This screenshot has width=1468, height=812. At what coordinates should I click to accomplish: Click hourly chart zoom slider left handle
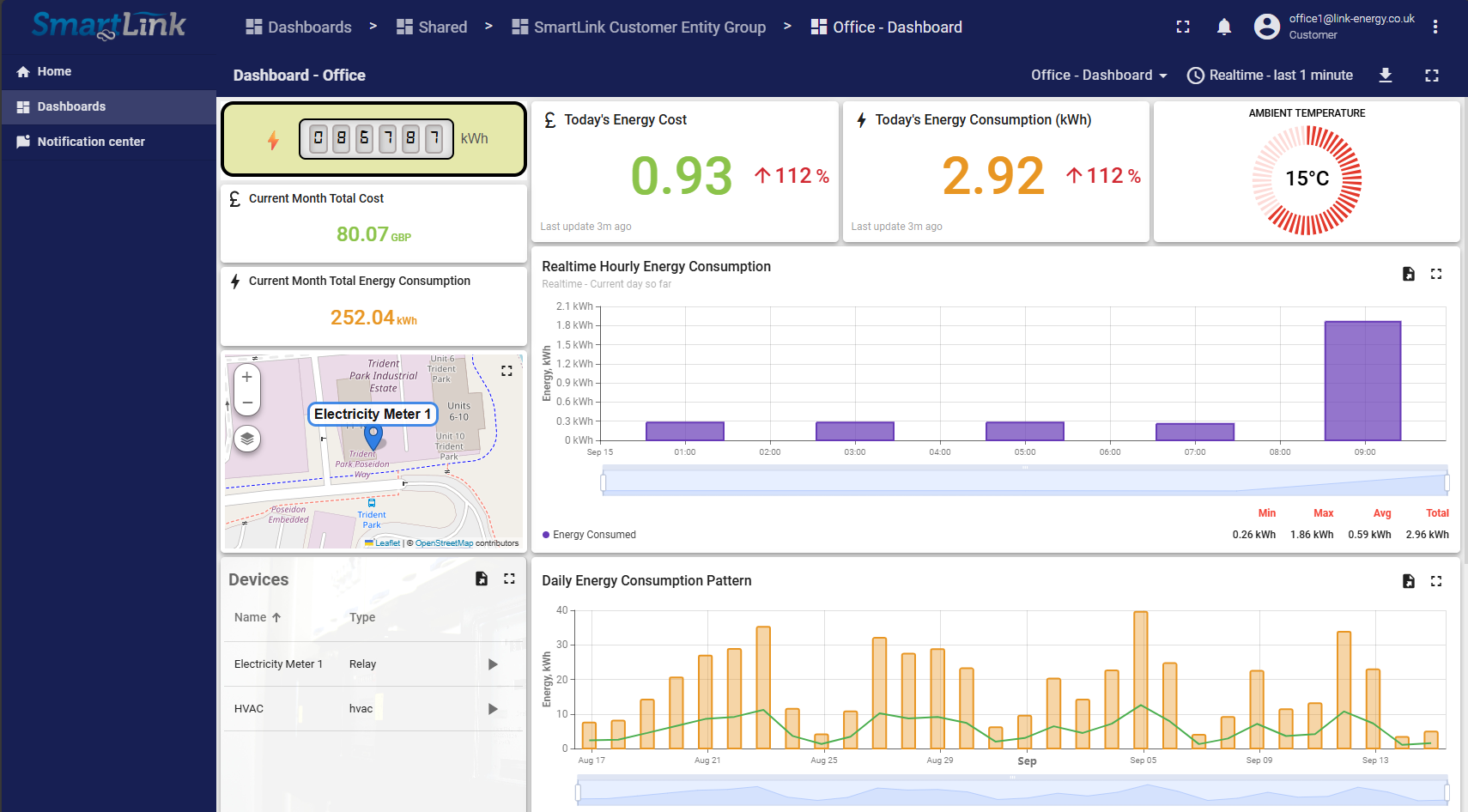pyautogui.click(x=604, y=483)
